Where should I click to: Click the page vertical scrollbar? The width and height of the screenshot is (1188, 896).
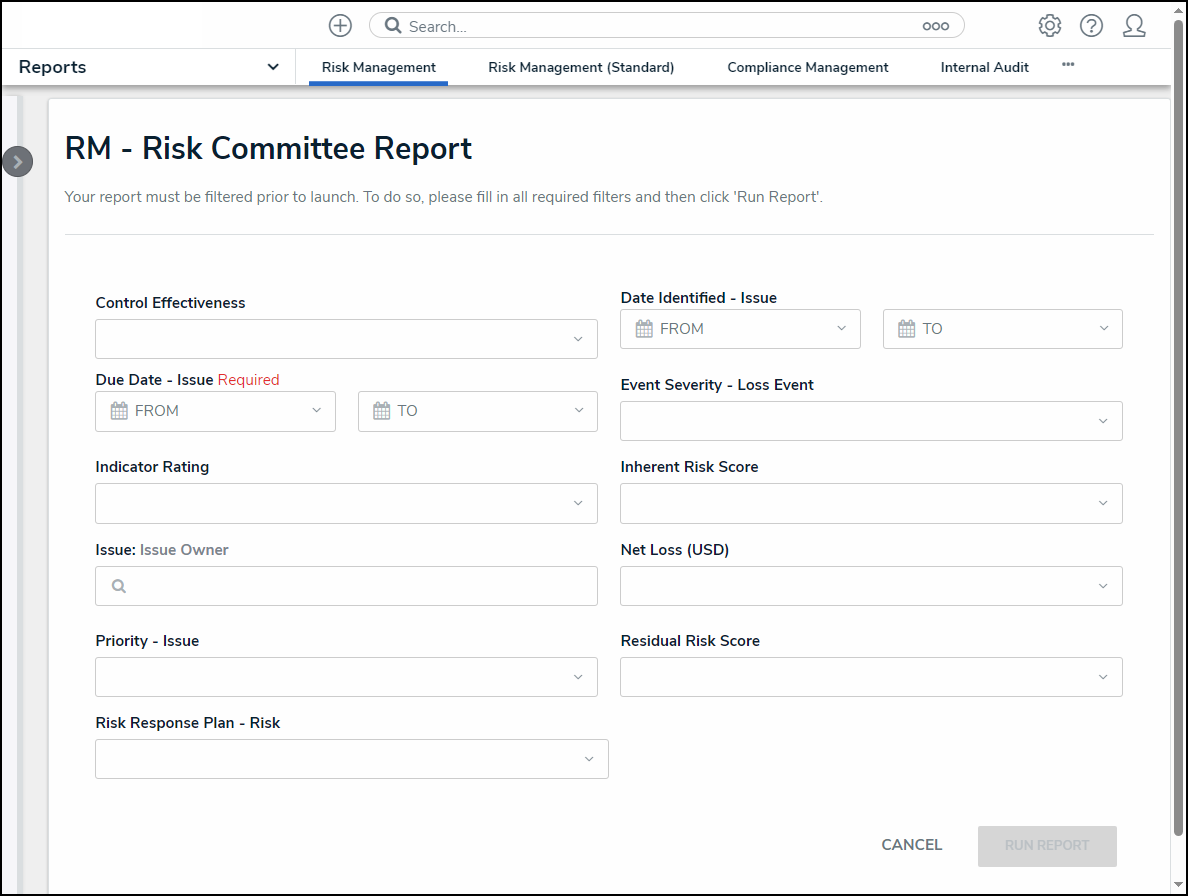pyautogui.click(x=1179, y=400)
